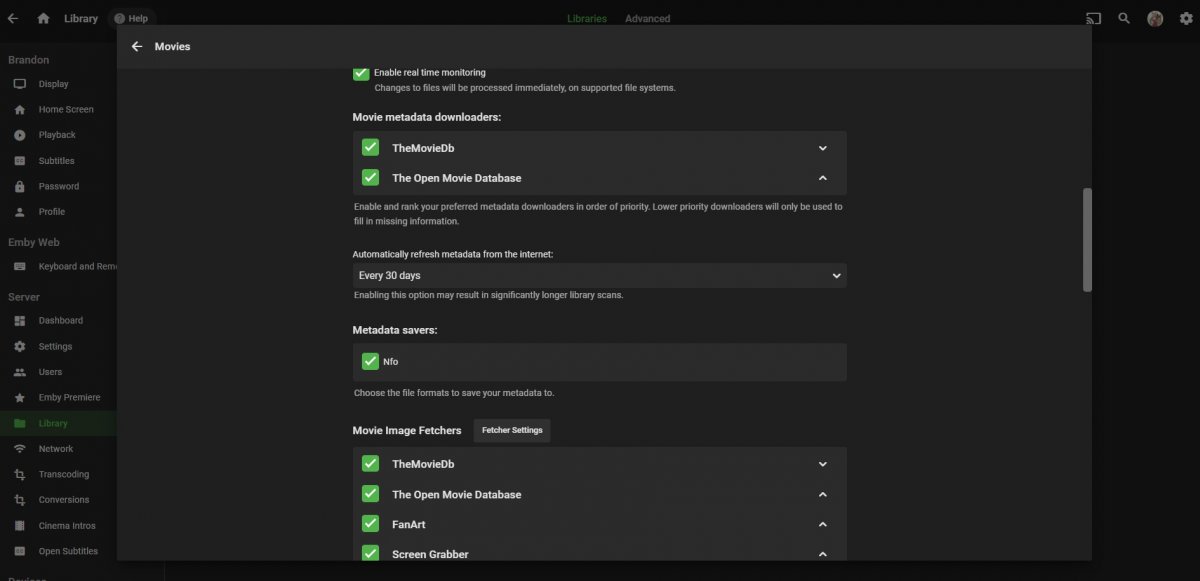Move TheMovieDb metadata downloader down
This screenshot has width=1200, height=581.
click(x=823, y=148)
